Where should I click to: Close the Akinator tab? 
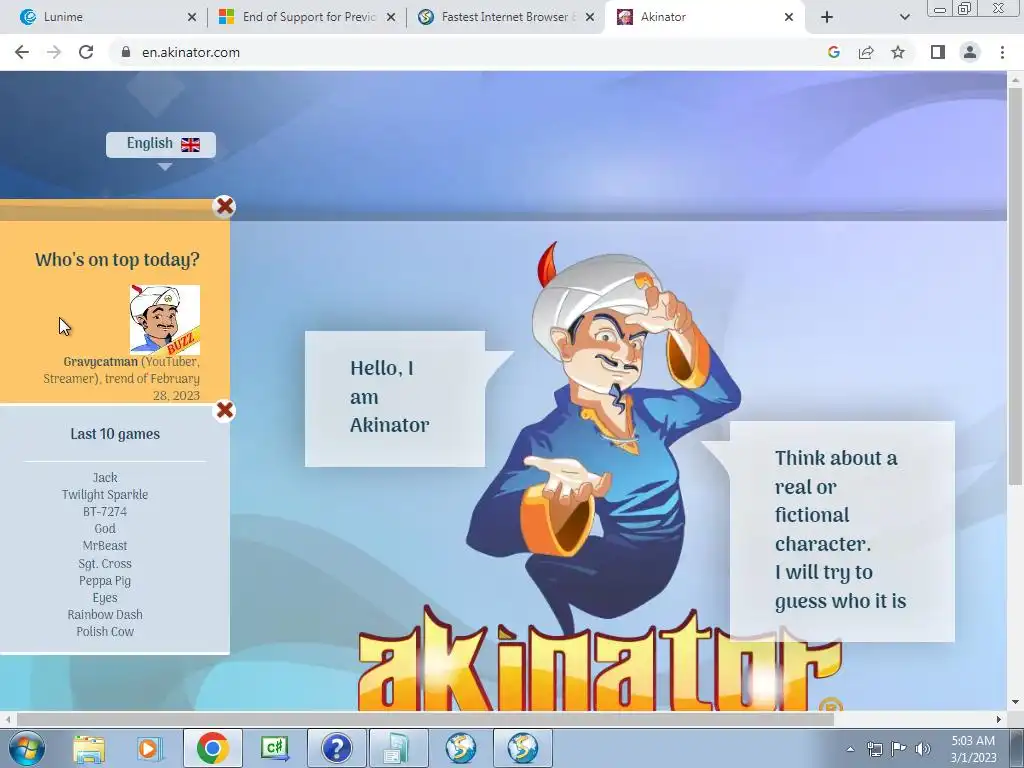click(x=788, y=17)
